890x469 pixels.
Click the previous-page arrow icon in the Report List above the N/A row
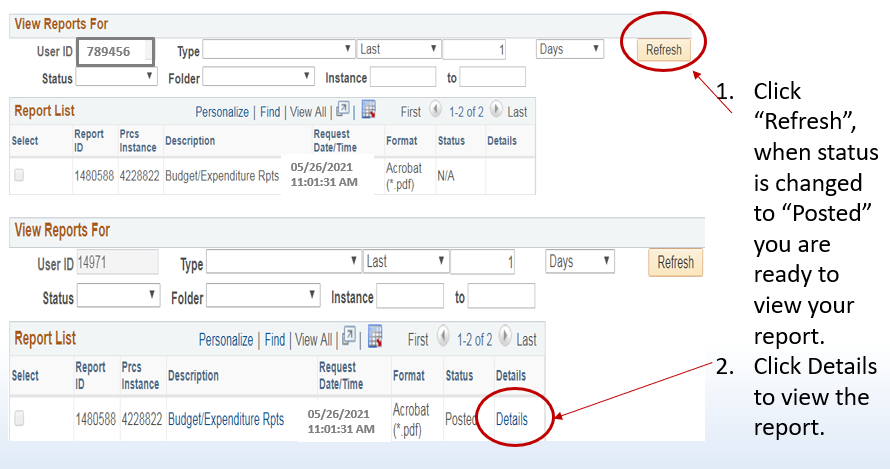[435, 109]
